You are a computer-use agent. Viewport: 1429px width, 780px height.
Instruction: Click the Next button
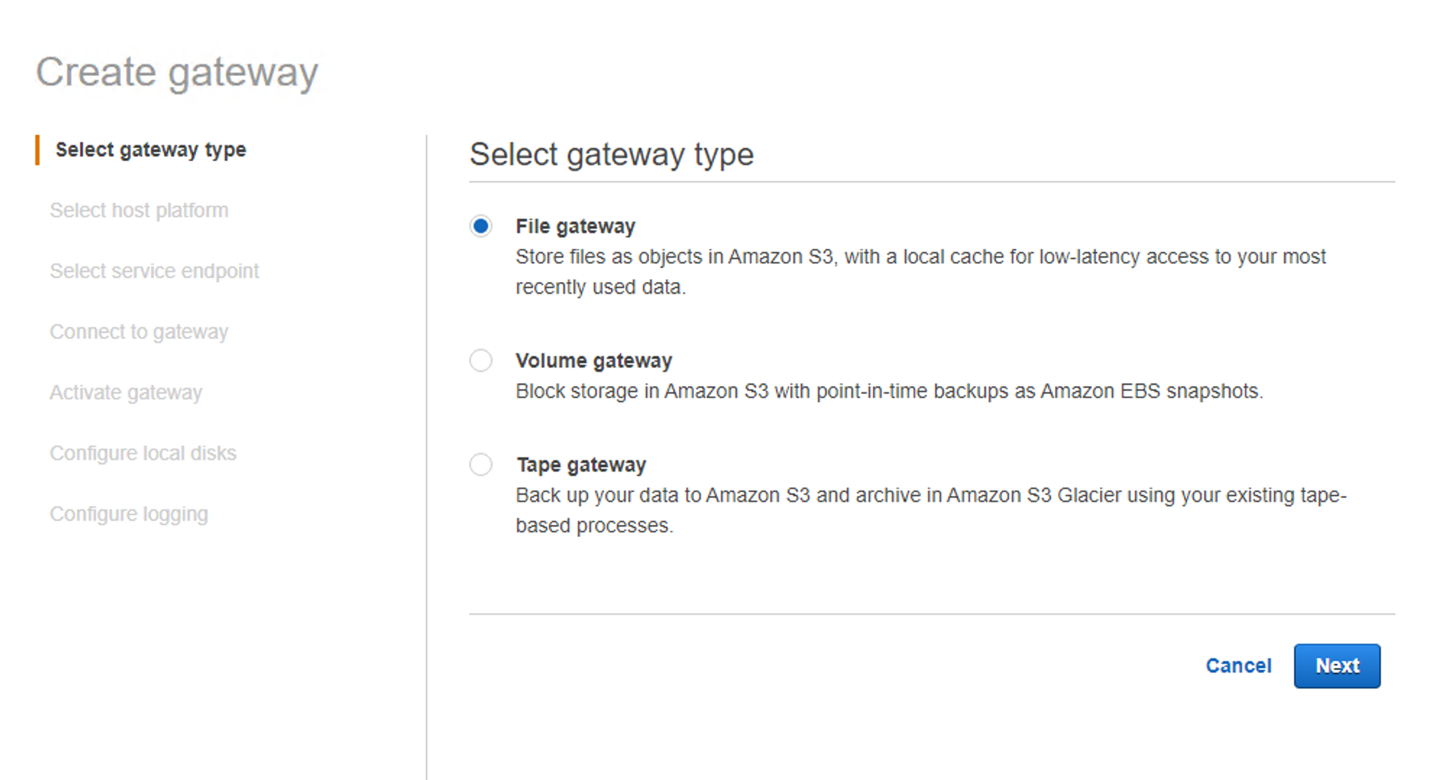(1337, 666)
